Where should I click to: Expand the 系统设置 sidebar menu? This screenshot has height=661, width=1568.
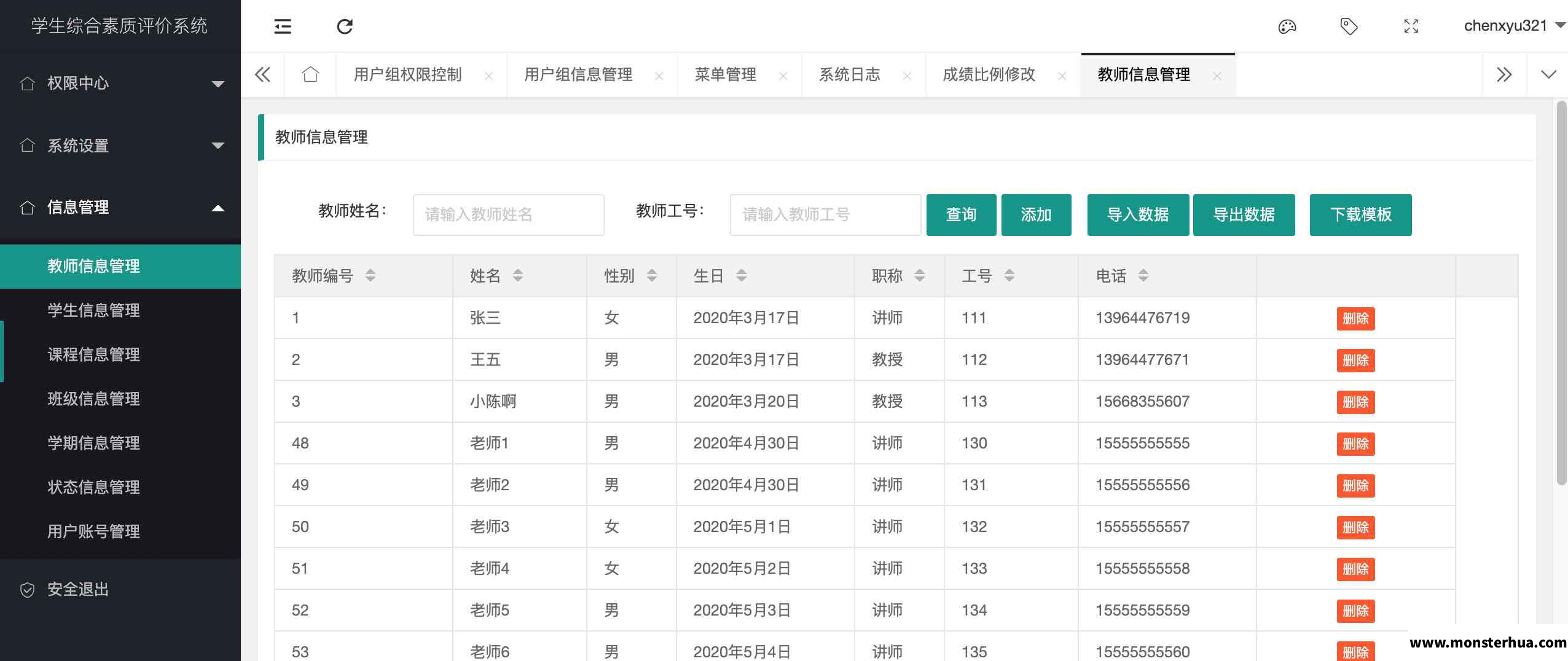(120, 146)
